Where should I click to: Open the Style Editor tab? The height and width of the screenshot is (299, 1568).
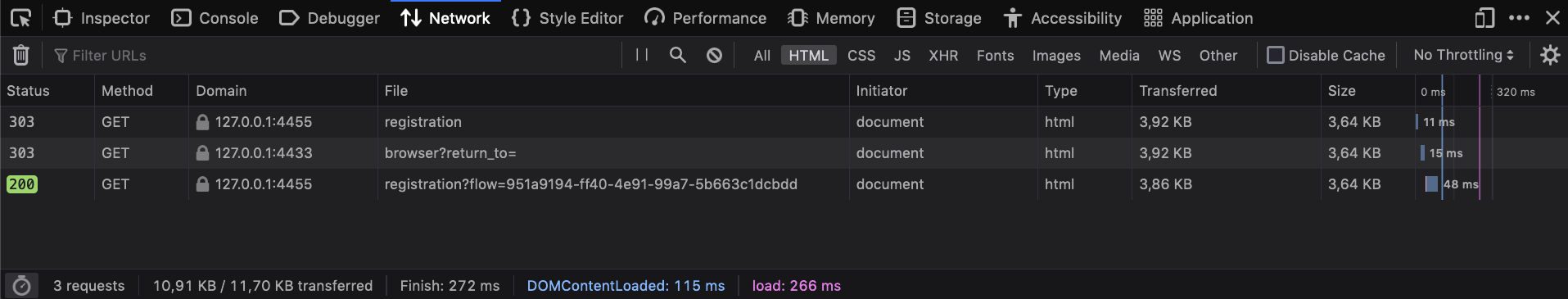[x=567, y=18]
